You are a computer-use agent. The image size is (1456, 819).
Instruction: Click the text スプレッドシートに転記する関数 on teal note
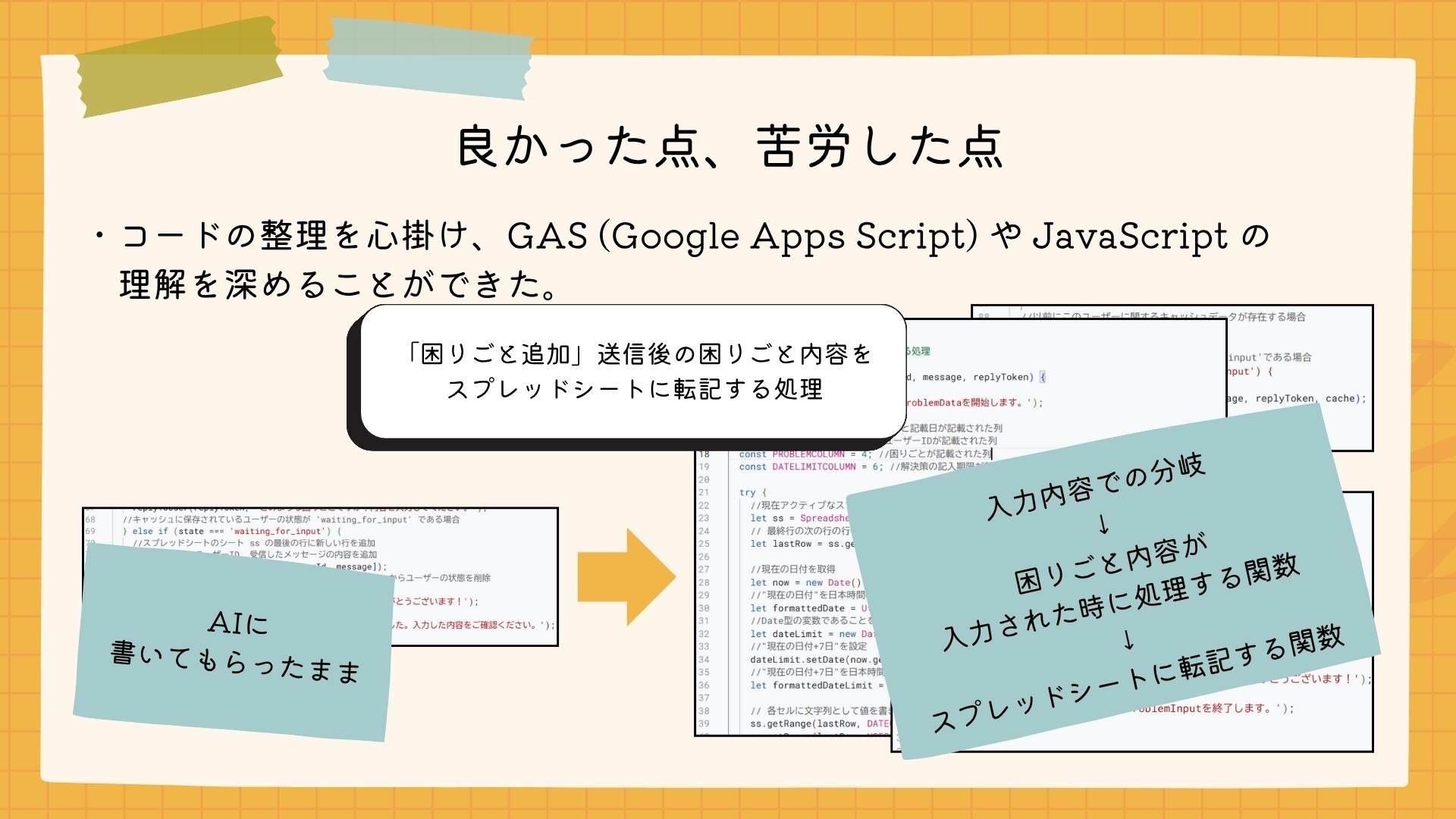pos(1137,677)
